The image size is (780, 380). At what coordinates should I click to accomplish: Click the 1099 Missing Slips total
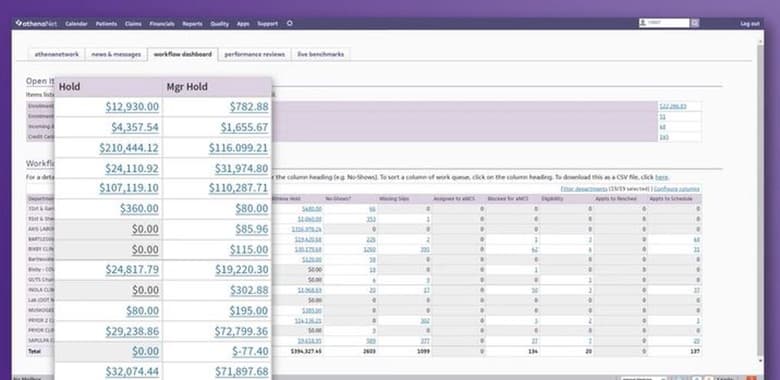423,351
